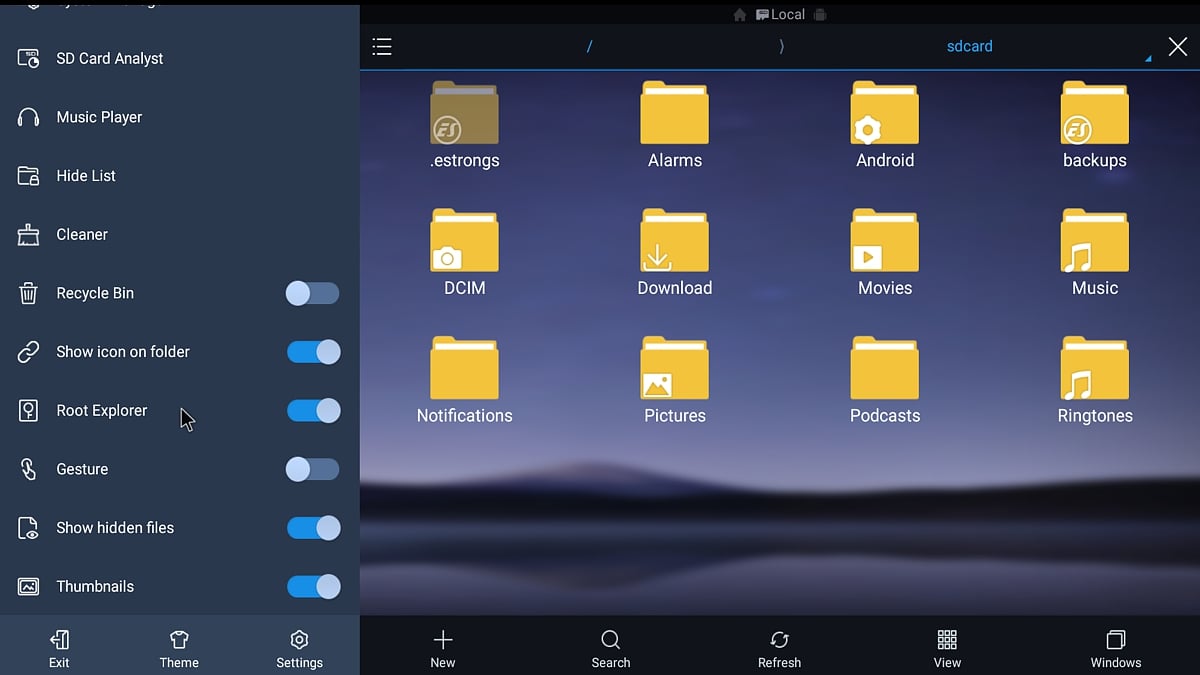
Task: Open the Hide List entry
Action: pyautogui.click(x=86, y=176)
